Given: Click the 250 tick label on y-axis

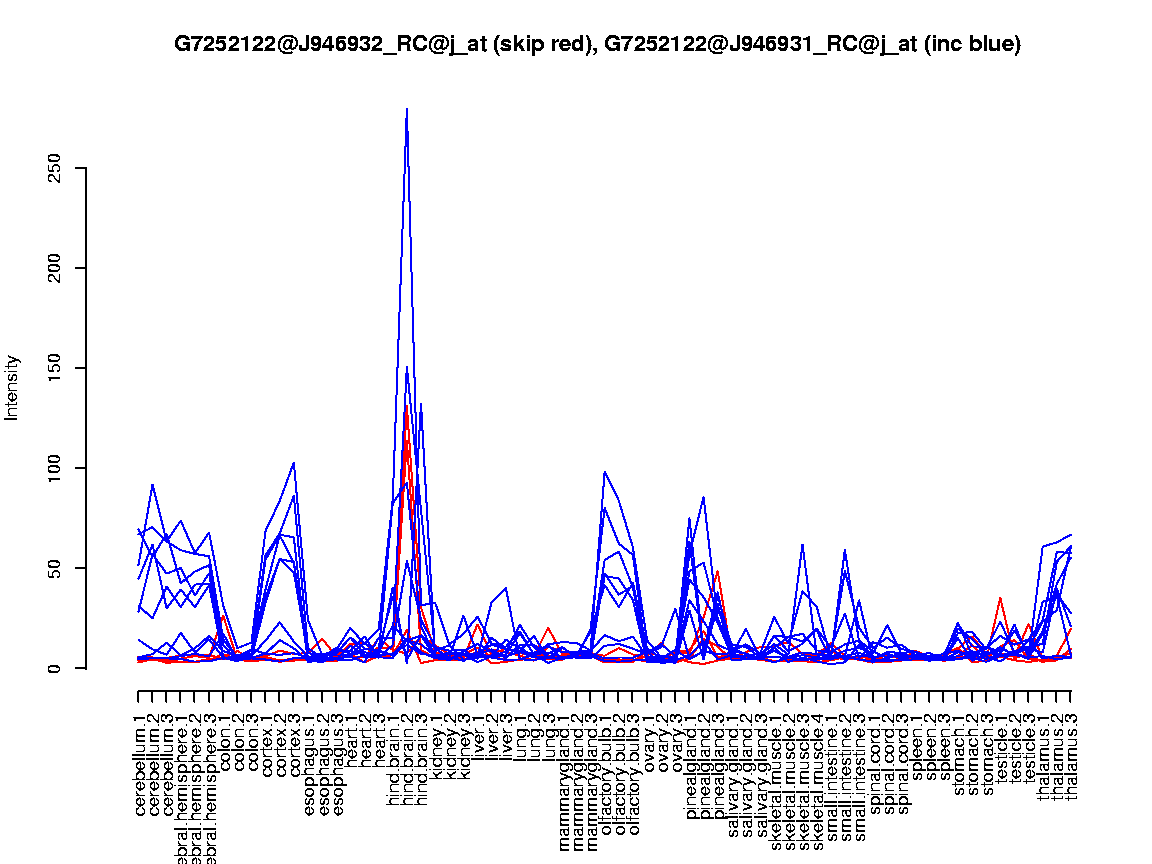Looking at the screenshot, I should coord(55,168).
